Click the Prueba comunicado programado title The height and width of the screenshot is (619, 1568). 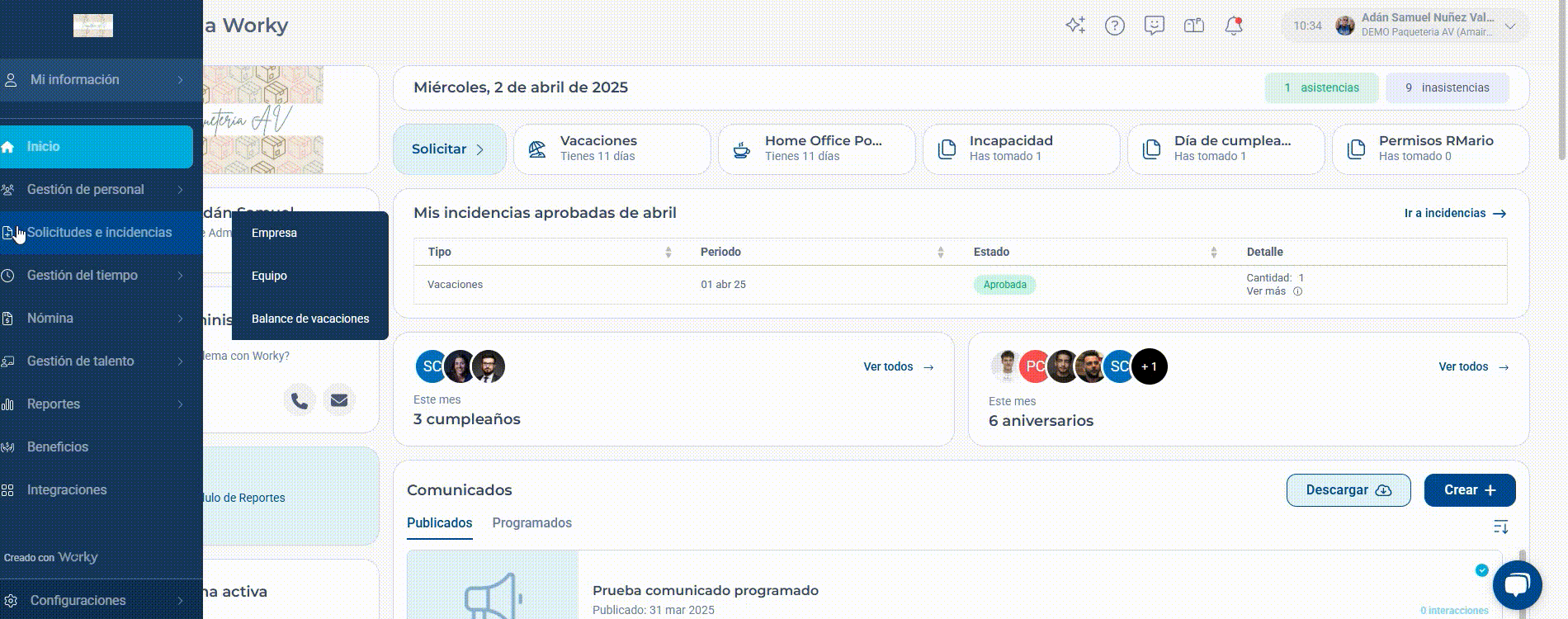[706, 590]
